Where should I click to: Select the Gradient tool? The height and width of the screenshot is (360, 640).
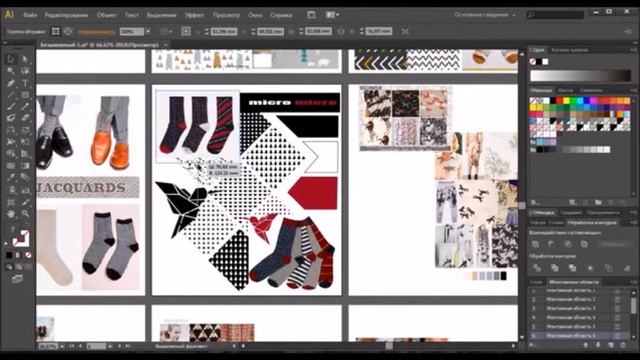[x=25, y=166]
